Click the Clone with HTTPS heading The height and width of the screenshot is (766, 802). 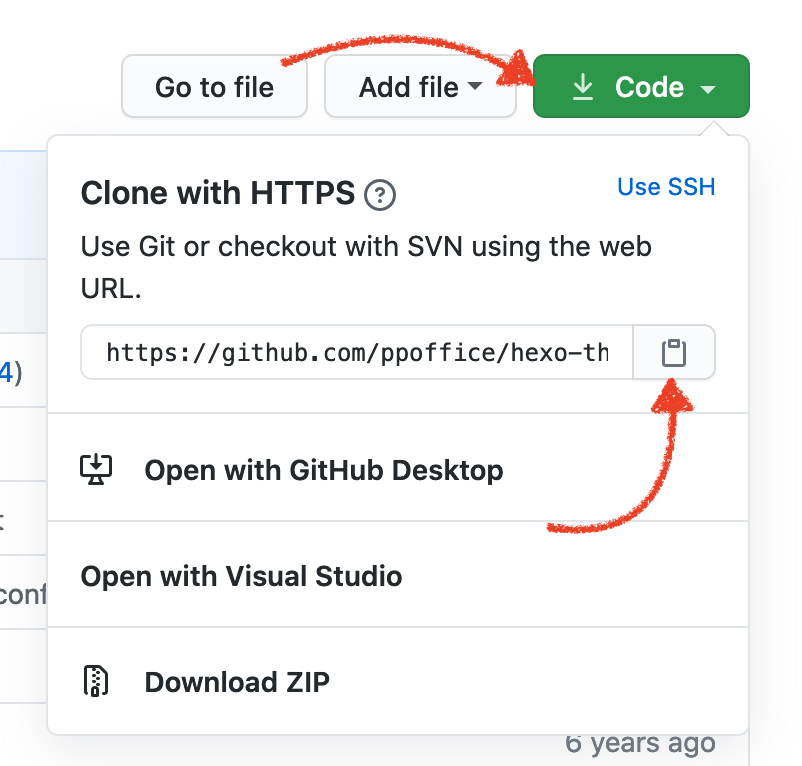217,193
